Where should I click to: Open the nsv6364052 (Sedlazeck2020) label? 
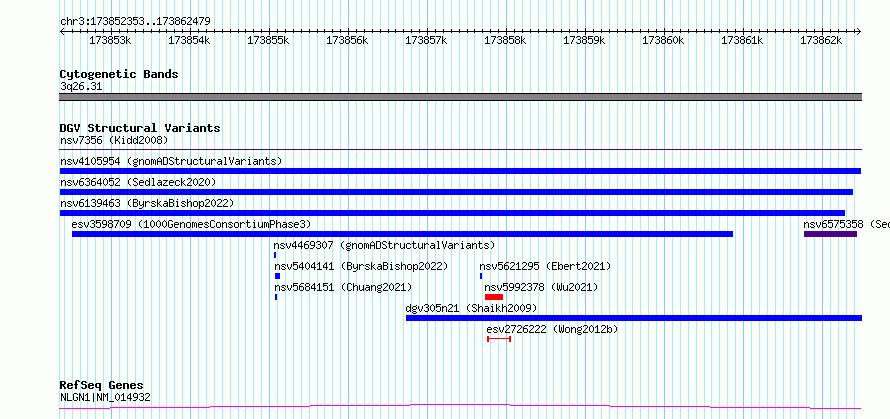pos(138,182)
